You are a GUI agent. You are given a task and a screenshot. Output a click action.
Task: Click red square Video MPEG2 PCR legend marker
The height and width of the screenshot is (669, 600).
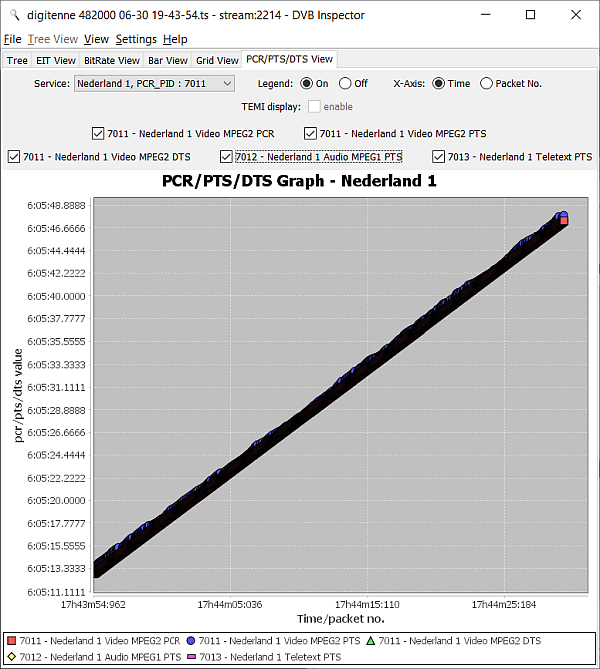pyautogui.click(x=11, y=640)
